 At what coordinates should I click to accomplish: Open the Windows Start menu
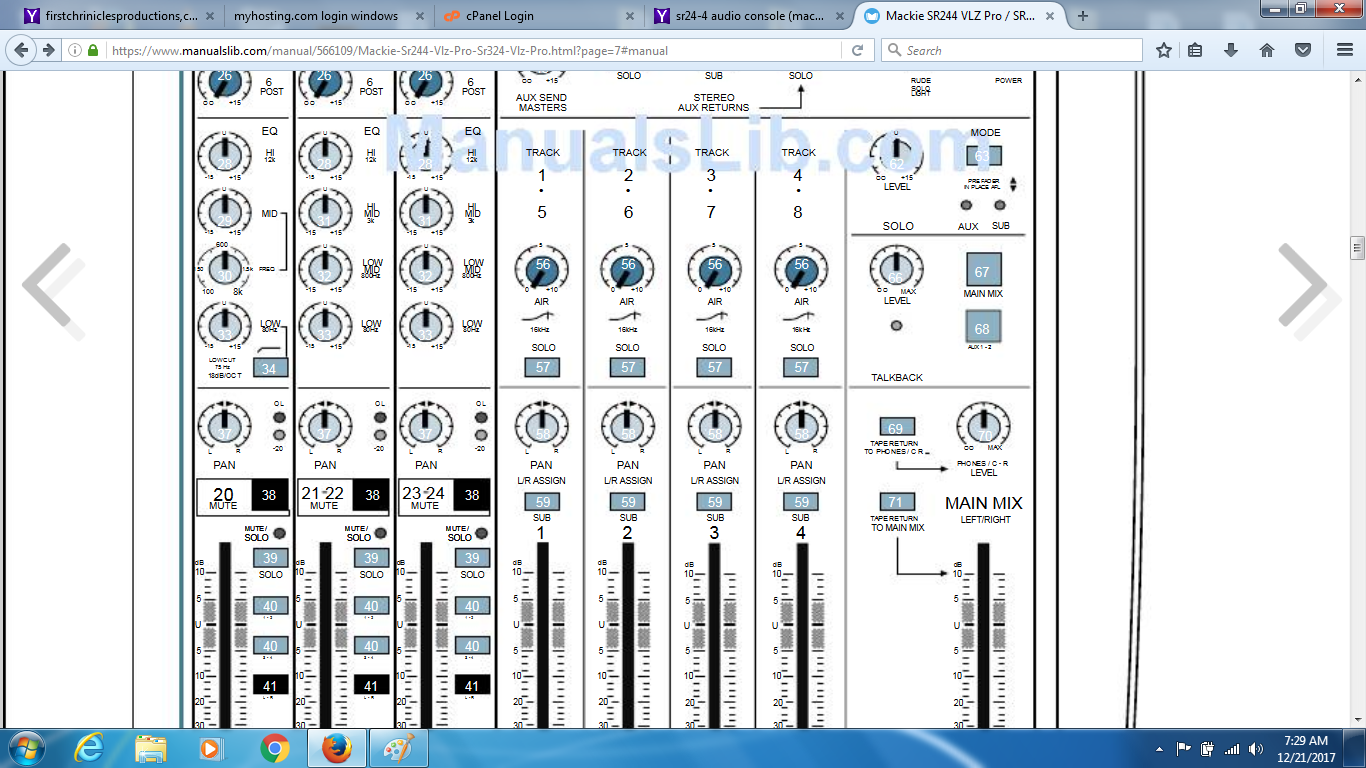pyautogui.click(x=27, y=748)
